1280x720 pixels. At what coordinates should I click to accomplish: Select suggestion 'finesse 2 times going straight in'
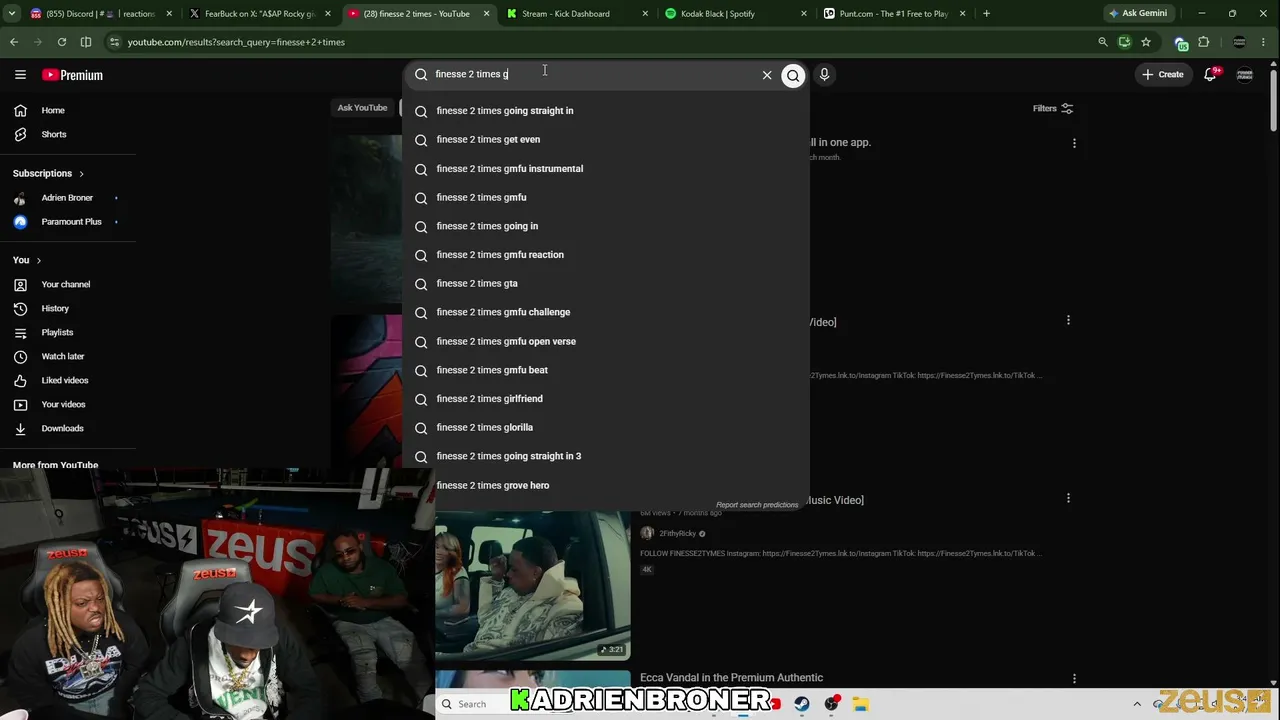pyautogui.click(x=606, y=111)
